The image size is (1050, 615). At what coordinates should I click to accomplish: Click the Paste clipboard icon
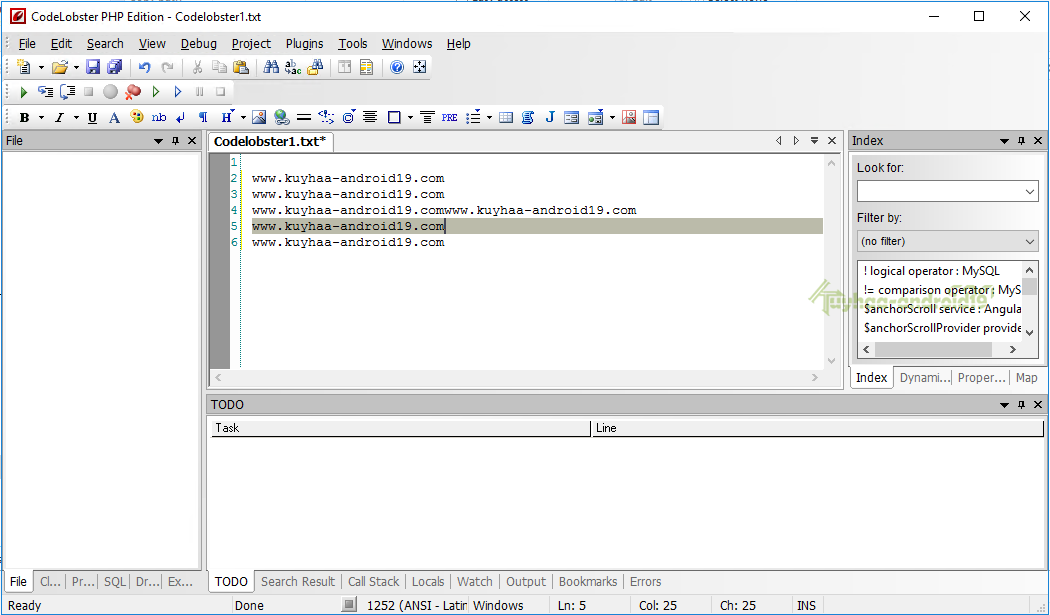click(241, 67)
